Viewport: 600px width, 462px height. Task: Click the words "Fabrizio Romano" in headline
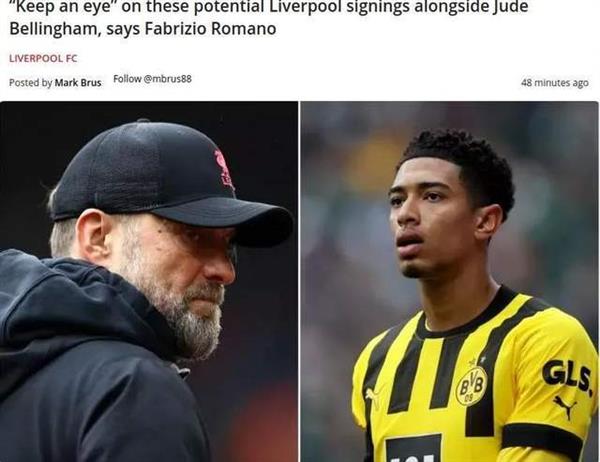[x=211, y=29]
